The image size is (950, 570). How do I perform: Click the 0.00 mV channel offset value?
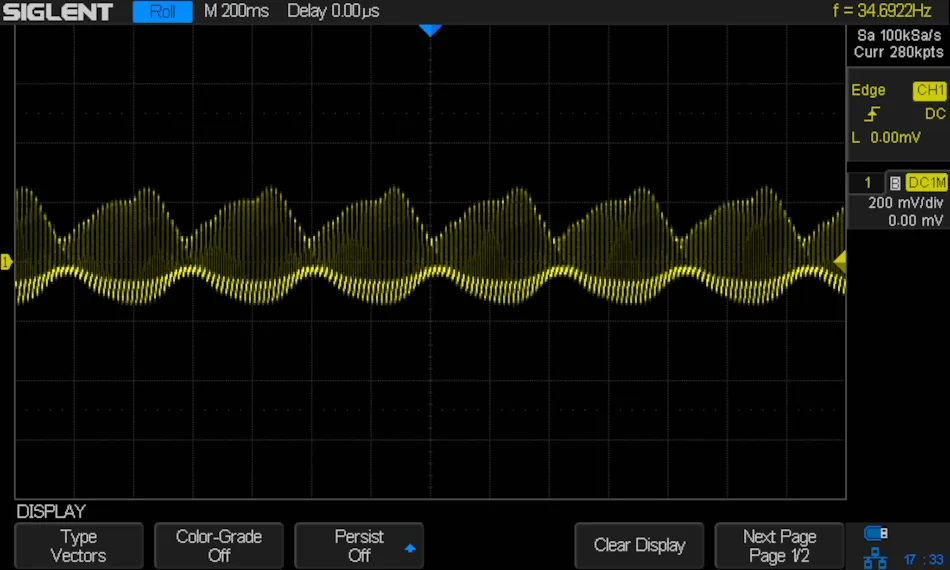coord(915,220)
